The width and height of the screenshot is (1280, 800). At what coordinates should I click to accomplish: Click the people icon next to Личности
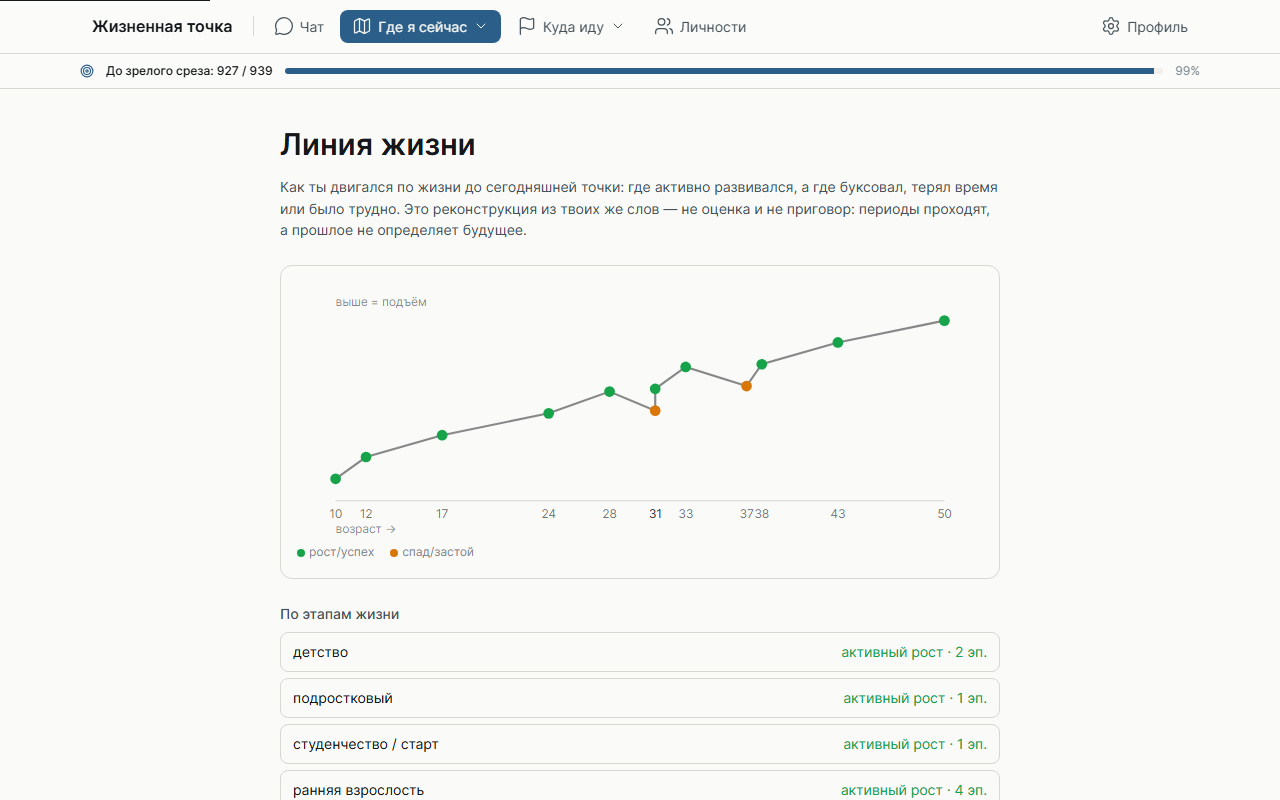(x=664, y=27)
